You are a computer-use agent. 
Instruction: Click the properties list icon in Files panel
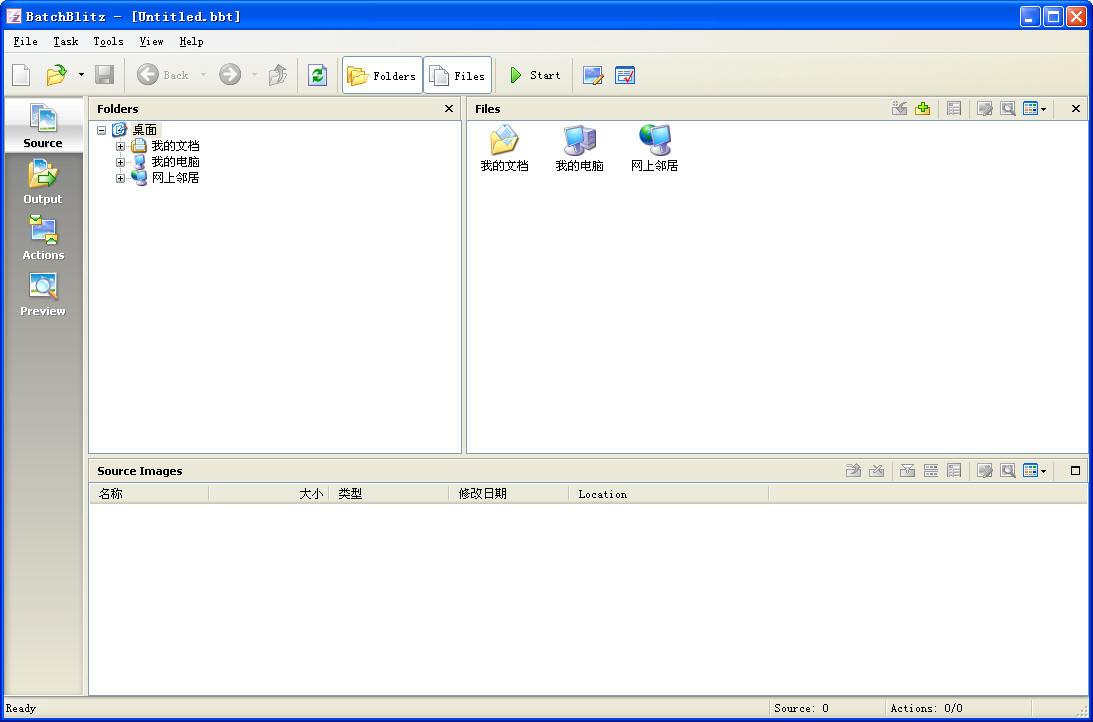(x=954, y=109)
